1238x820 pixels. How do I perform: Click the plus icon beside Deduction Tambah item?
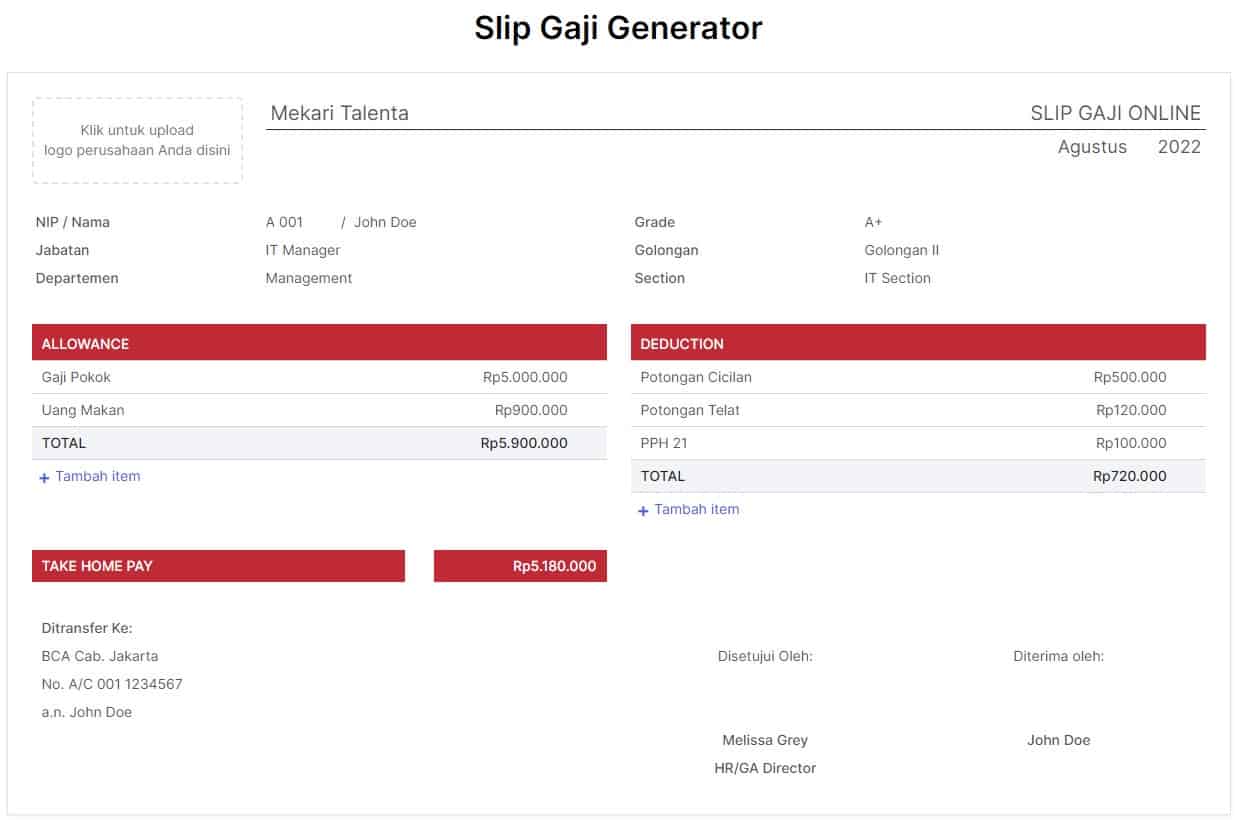(x=643, y=511)
